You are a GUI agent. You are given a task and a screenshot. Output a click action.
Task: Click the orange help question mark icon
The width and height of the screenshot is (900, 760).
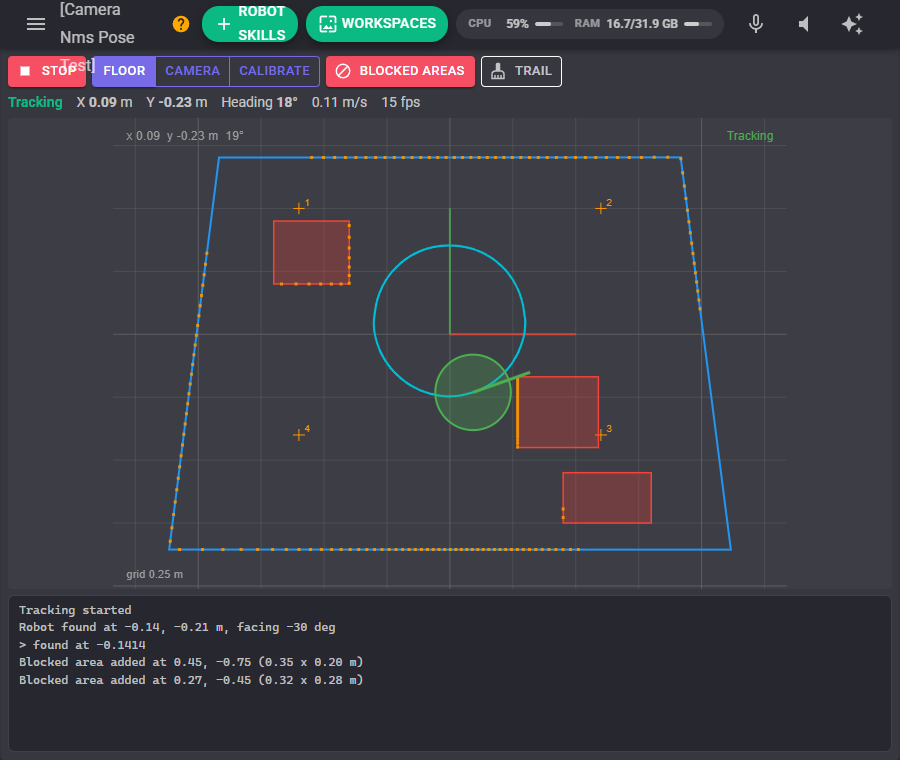point(181,24)
